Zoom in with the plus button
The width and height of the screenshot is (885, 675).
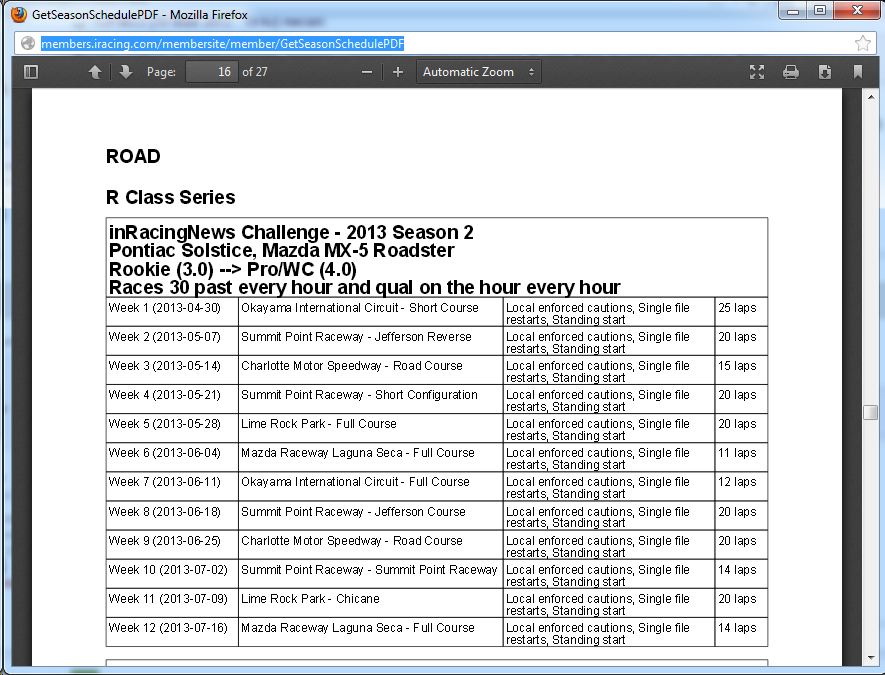tap(397, 72)
